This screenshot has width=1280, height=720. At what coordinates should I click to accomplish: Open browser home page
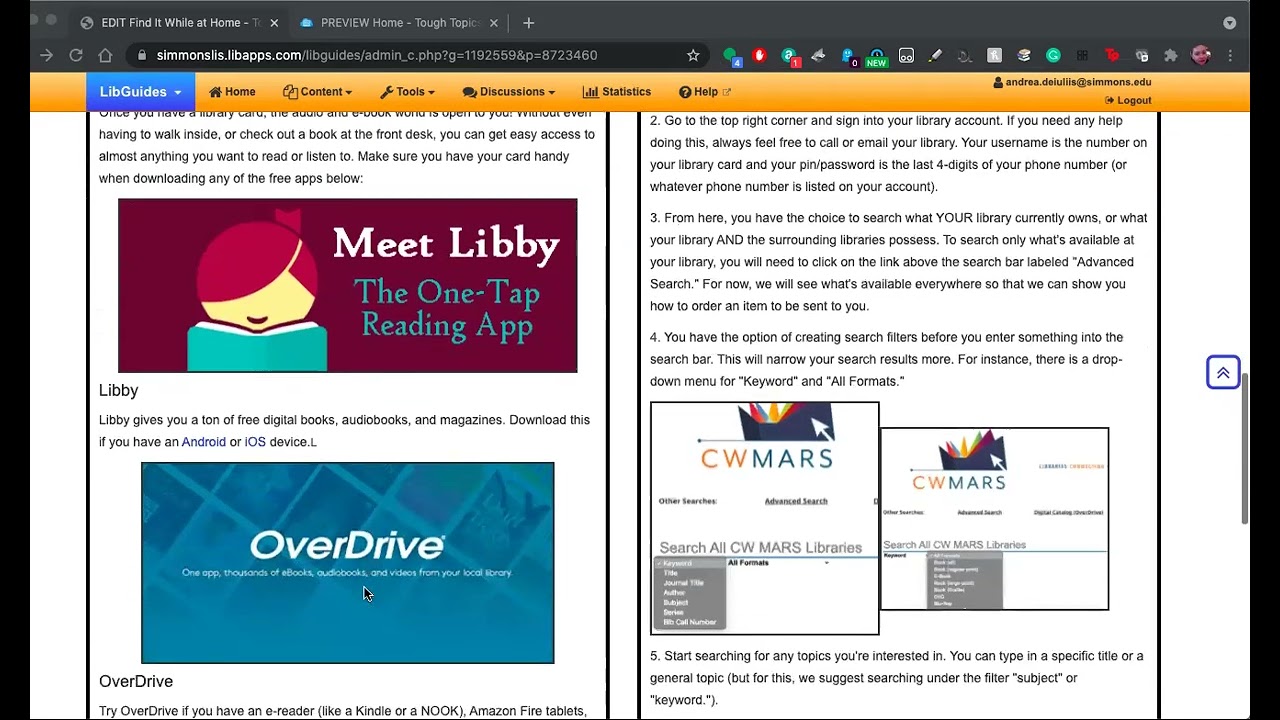click(105, 56)
